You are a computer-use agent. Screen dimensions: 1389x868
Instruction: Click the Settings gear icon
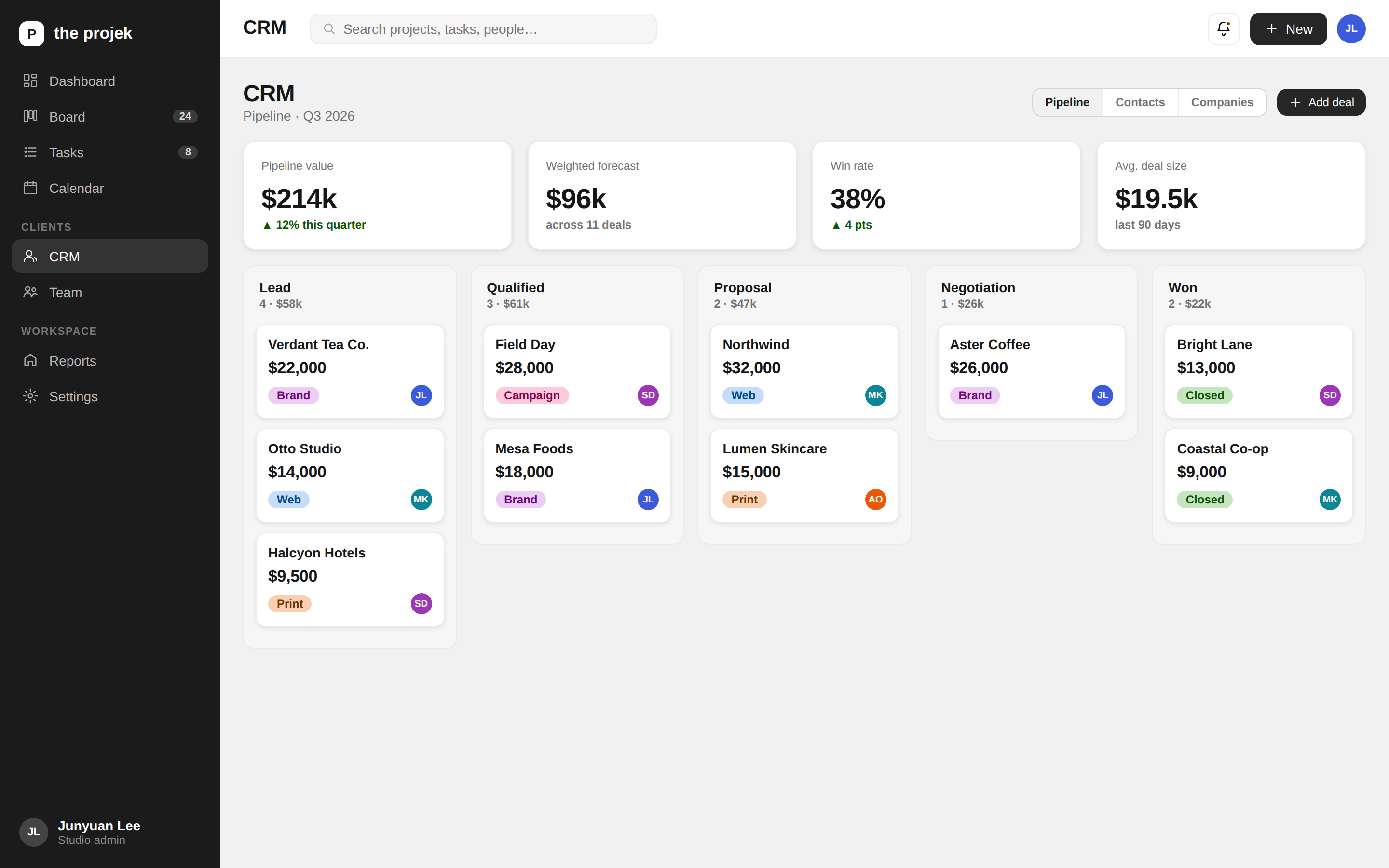click(30, 396)
